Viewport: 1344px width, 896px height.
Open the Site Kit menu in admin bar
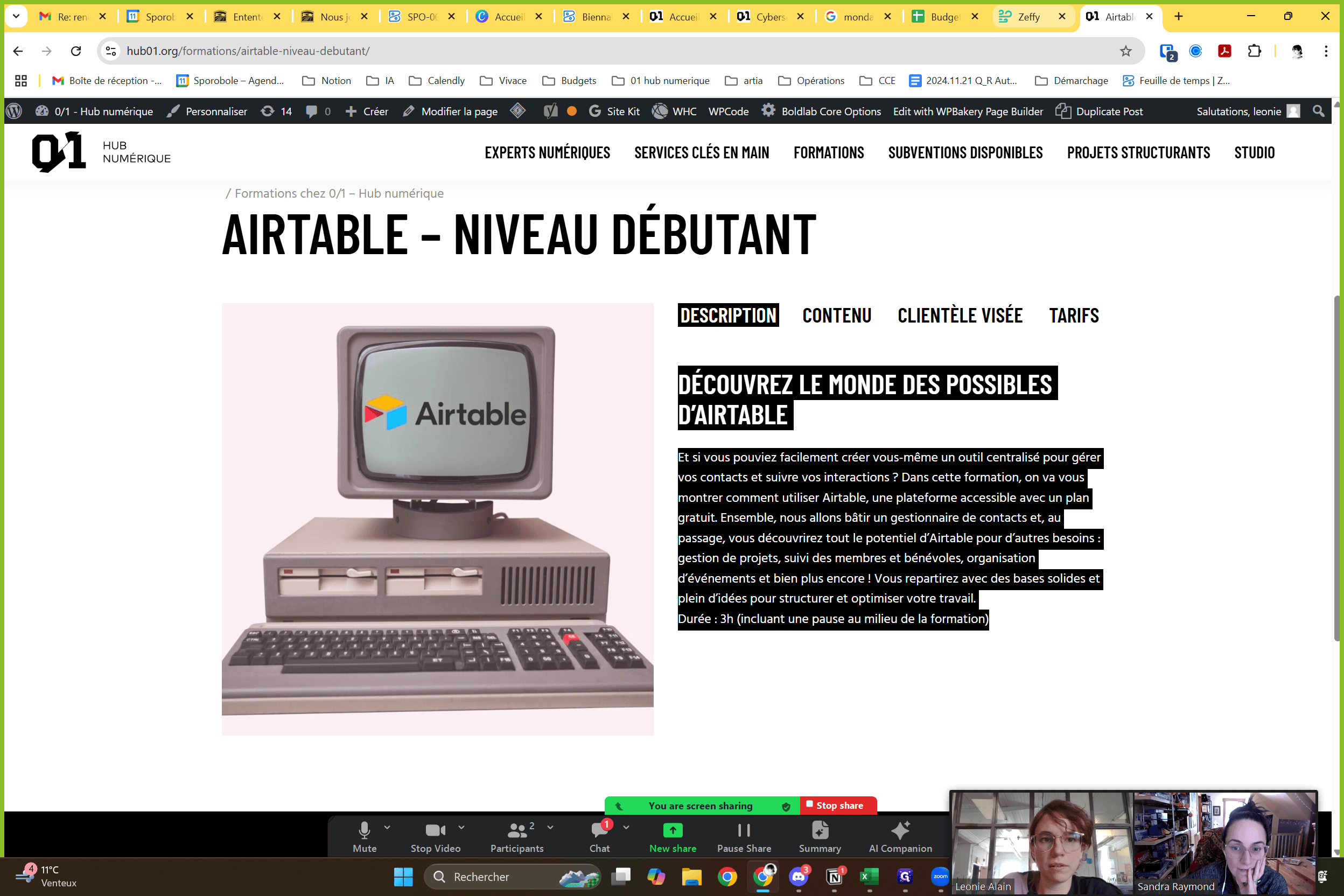point(614,111)
